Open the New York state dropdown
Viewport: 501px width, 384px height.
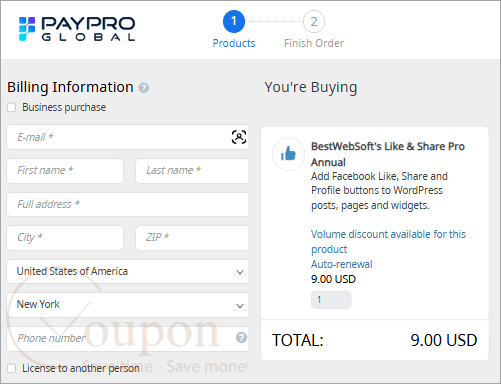click(128, 305)
